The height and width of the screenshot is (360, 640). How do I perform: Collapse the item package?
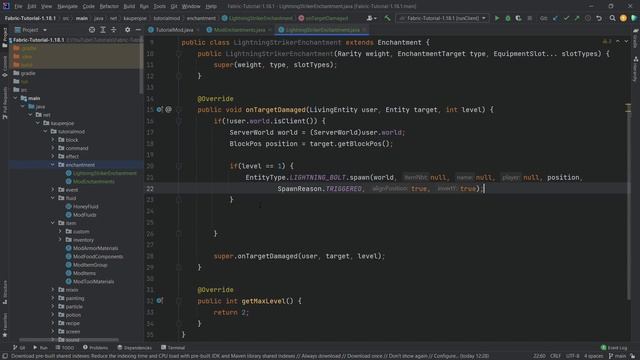point(53,223)
